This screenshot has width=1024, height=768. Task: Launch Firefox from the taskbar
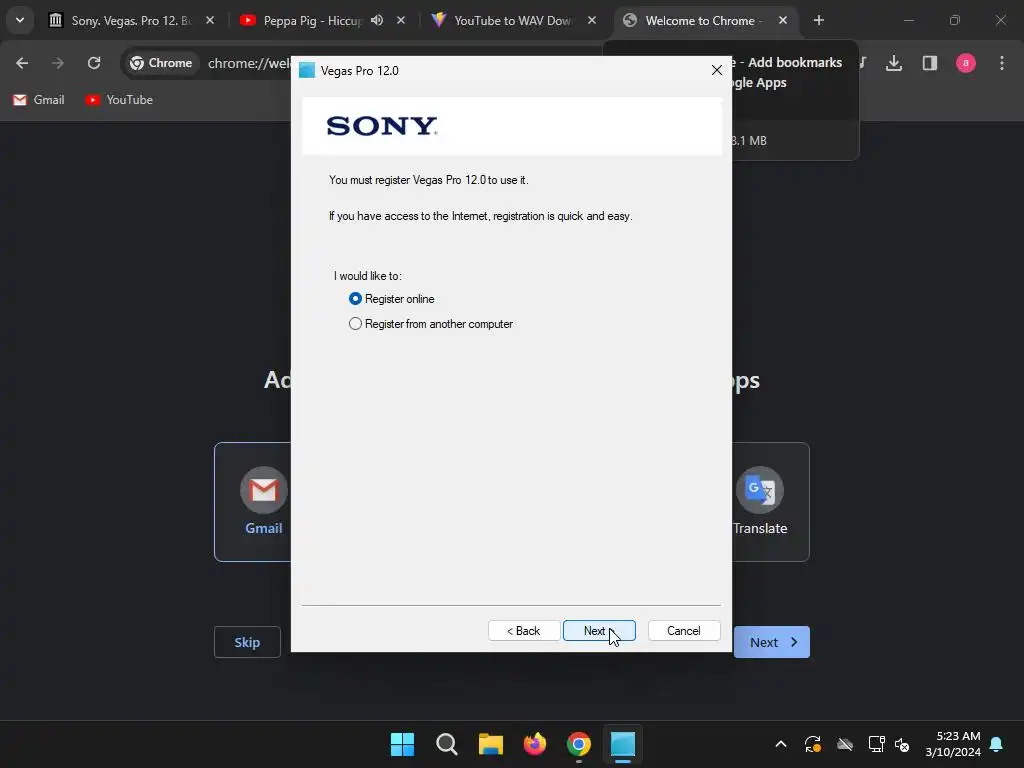coord(535,744)
